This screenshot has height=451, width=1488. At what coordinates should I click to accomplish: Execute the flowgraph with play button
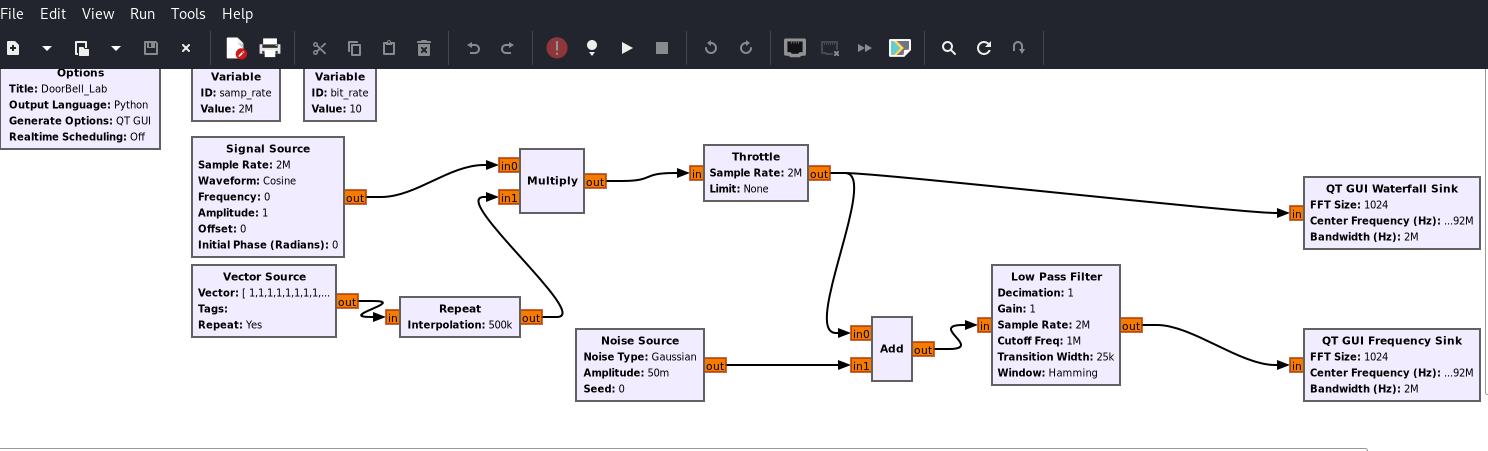(627, 48)
